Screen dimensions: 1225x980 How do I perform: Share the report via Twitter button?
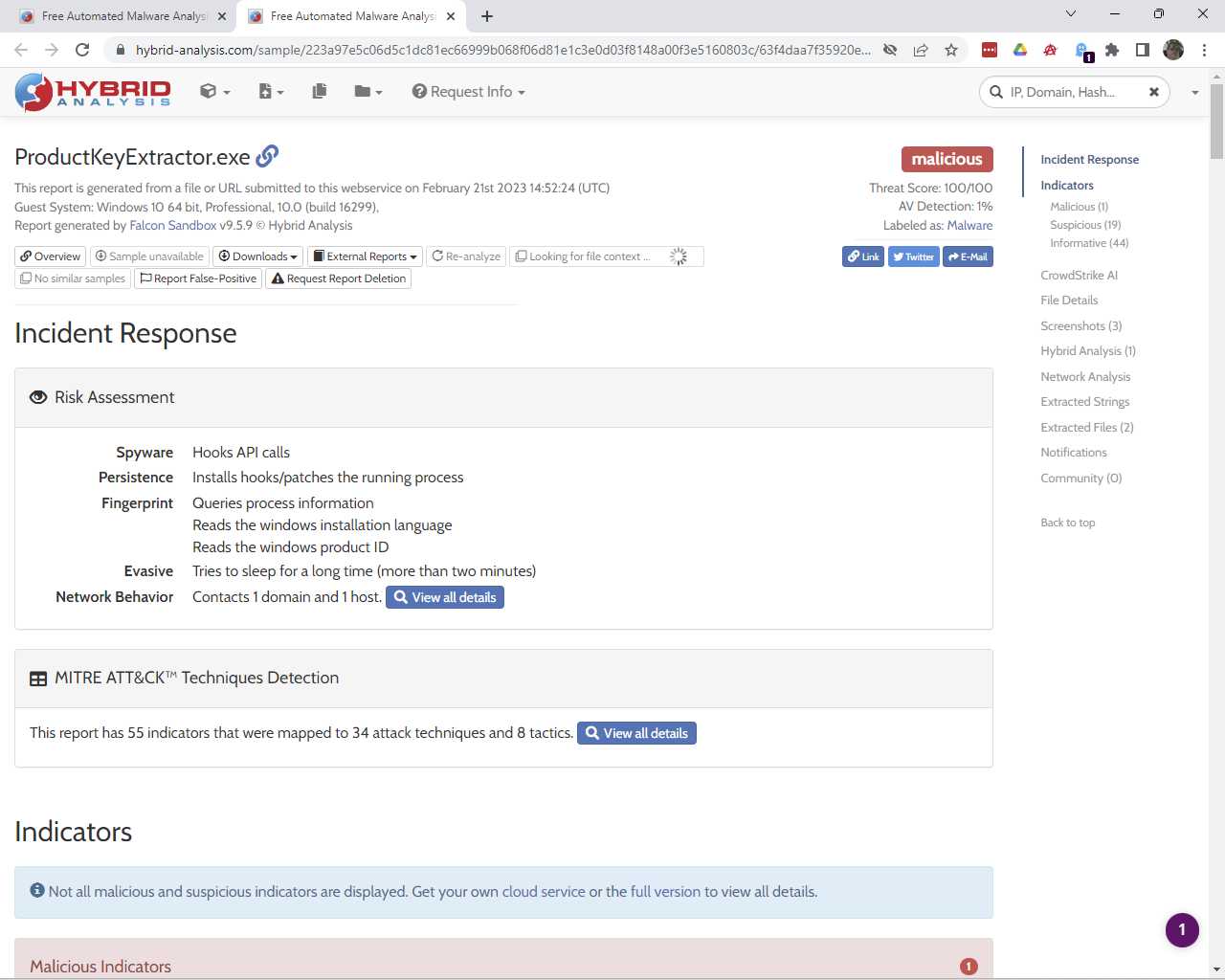[x=913, y=256]
